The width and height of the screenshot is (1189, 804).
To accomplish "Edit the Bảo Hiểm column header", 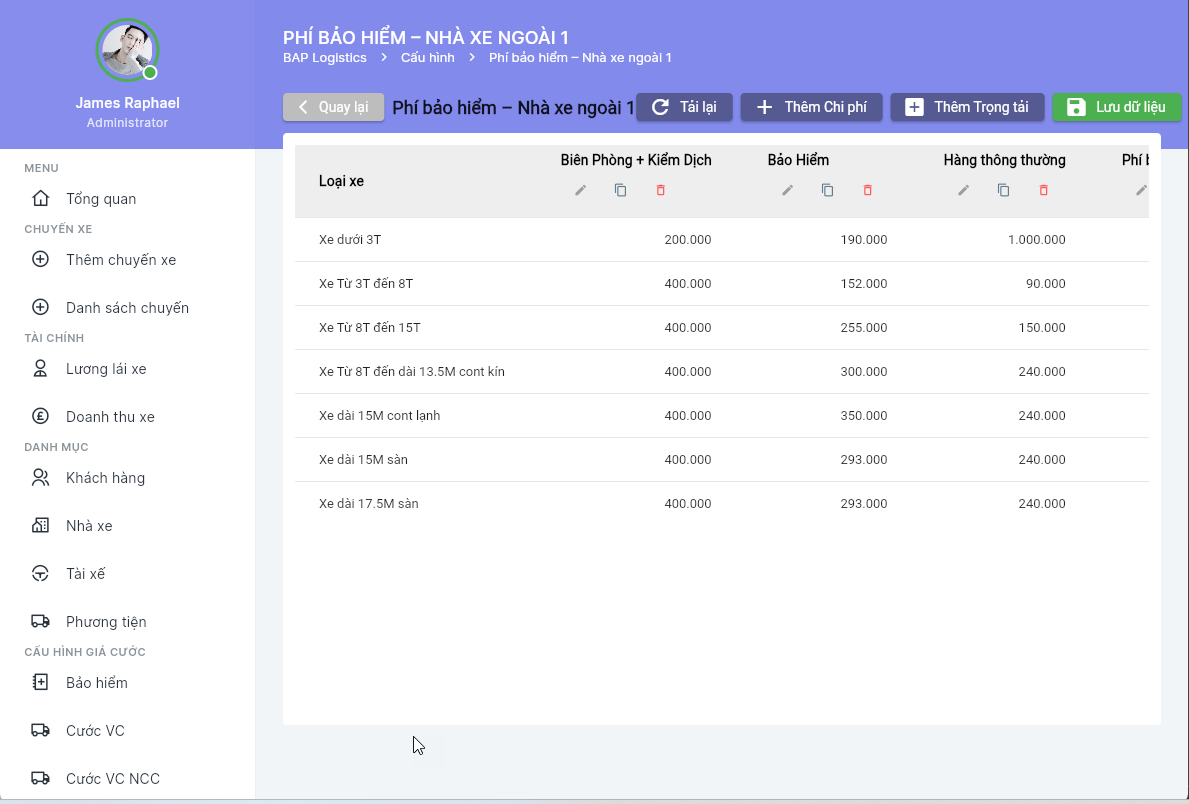I will pos(787,190).
